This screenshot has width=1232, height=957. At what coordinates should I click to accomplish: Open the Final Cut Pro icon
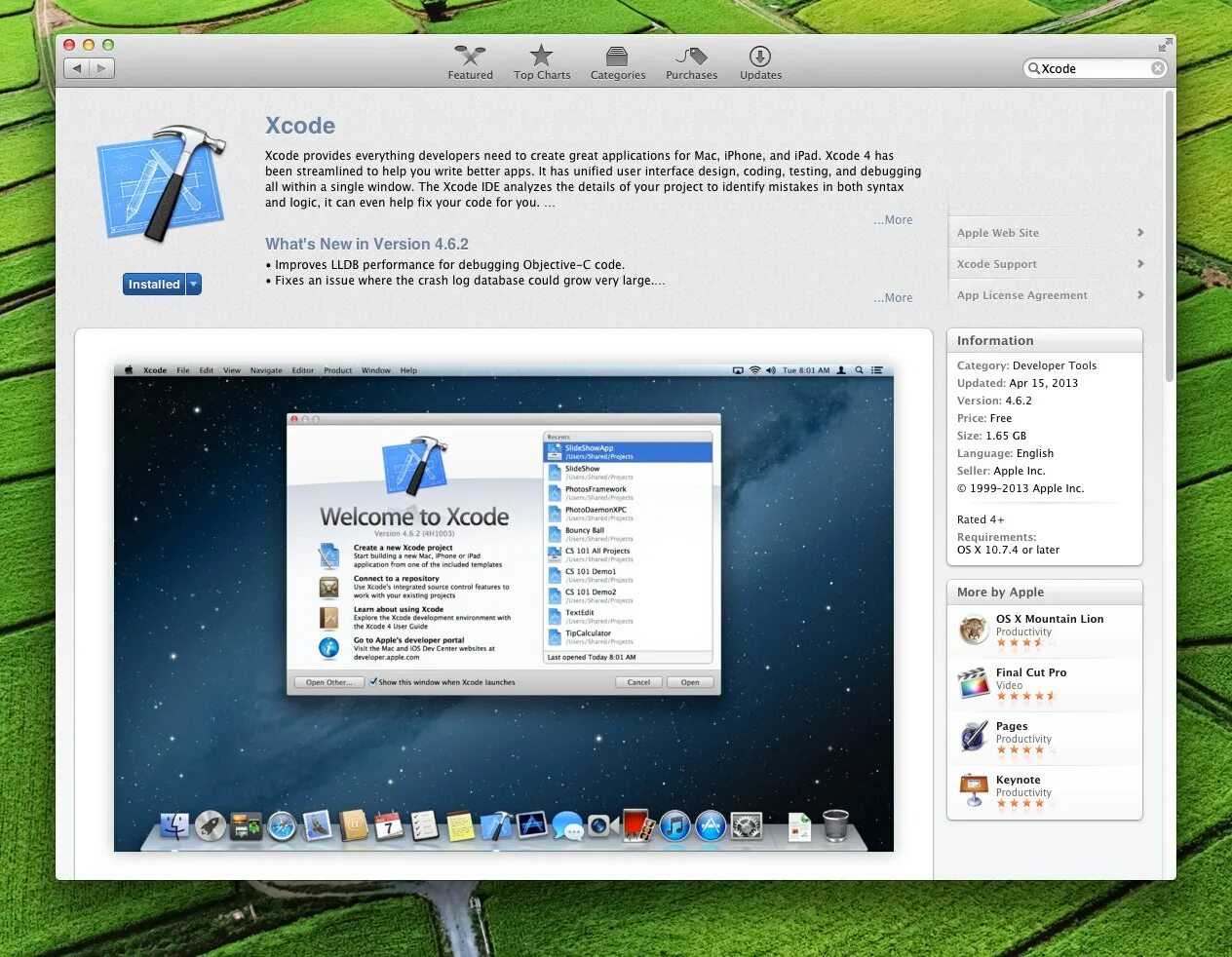click(973, 683)
